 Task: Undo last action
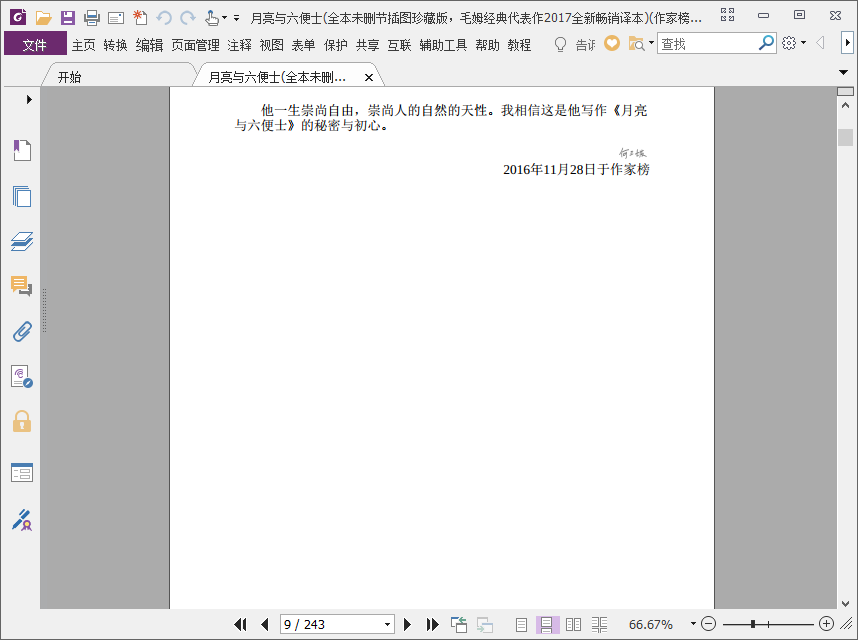[x=164, y=18]
